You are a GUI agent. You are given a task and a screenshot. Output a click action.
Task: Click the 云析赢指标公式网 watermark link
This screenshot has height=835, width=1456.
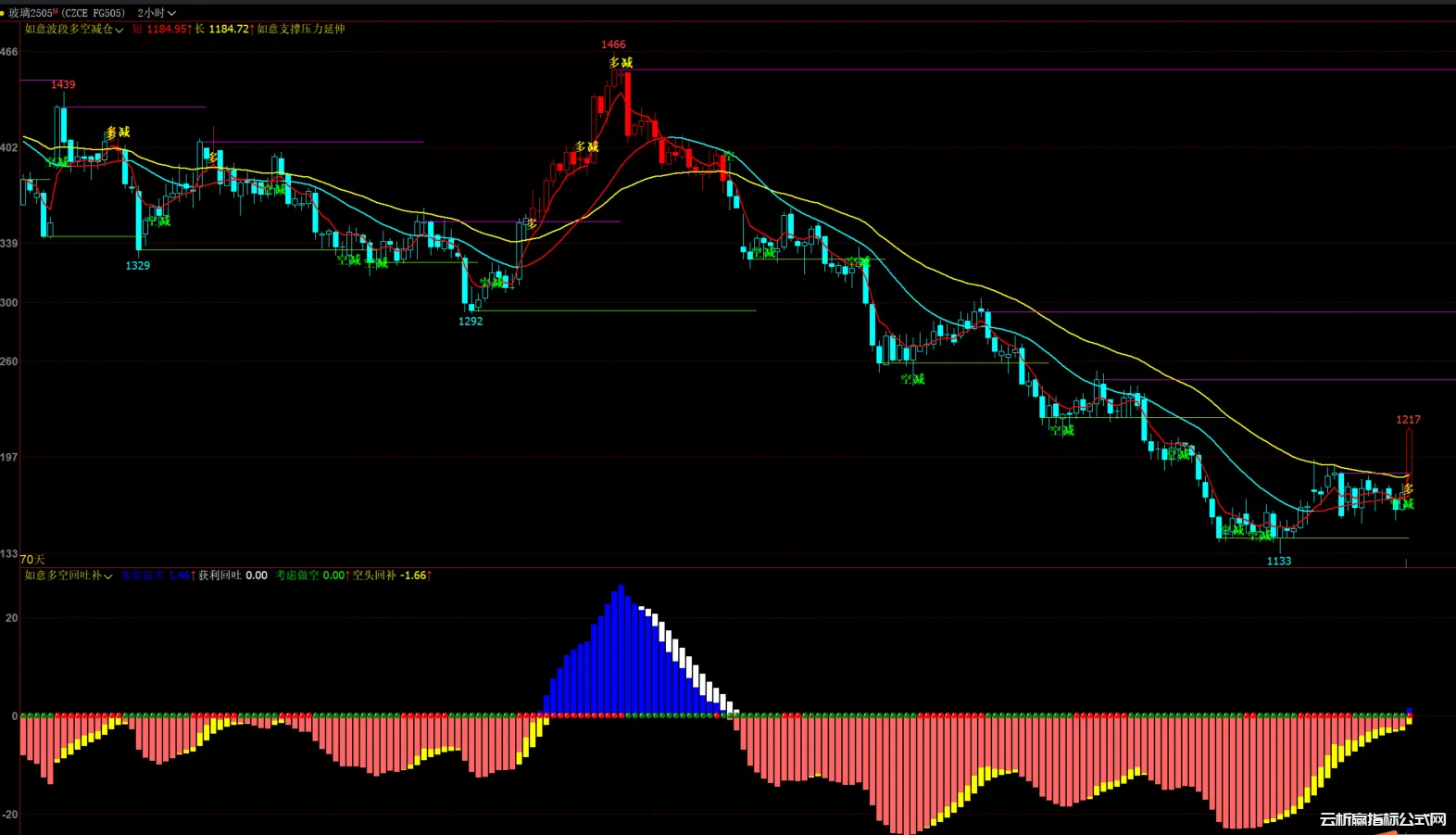(x=1382, y=819)
